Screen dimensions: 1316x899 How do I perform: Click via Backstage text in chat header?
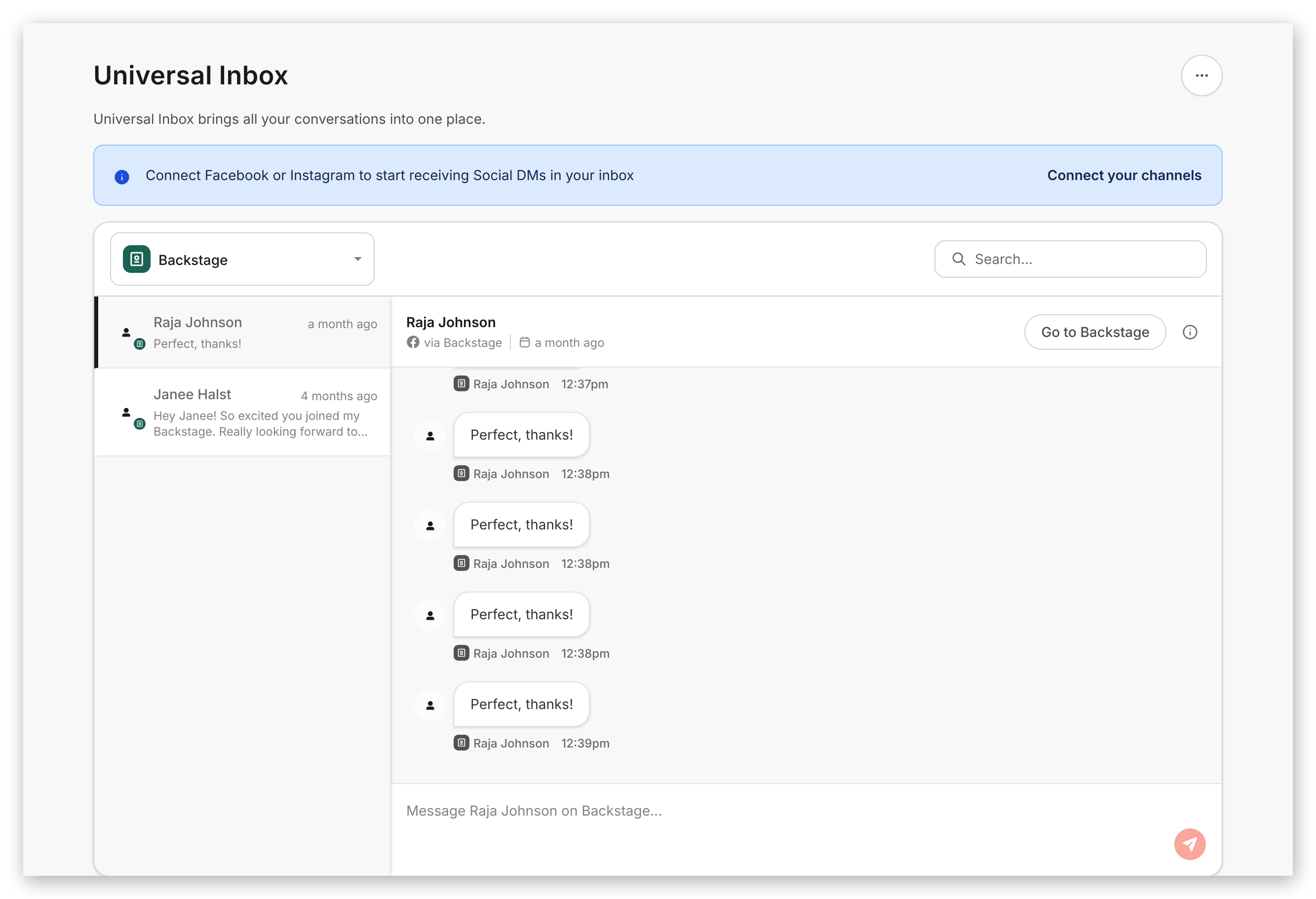pyautogui.click(x=463, y=343)
